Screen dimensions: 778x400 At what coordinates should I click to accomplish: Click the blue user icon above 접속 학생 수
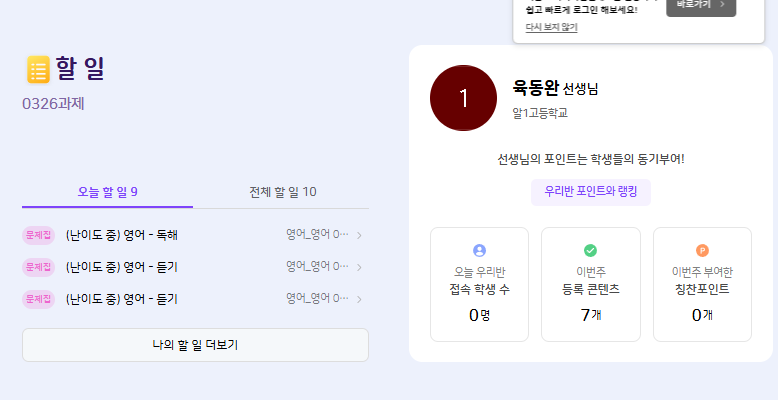[479, 250]
